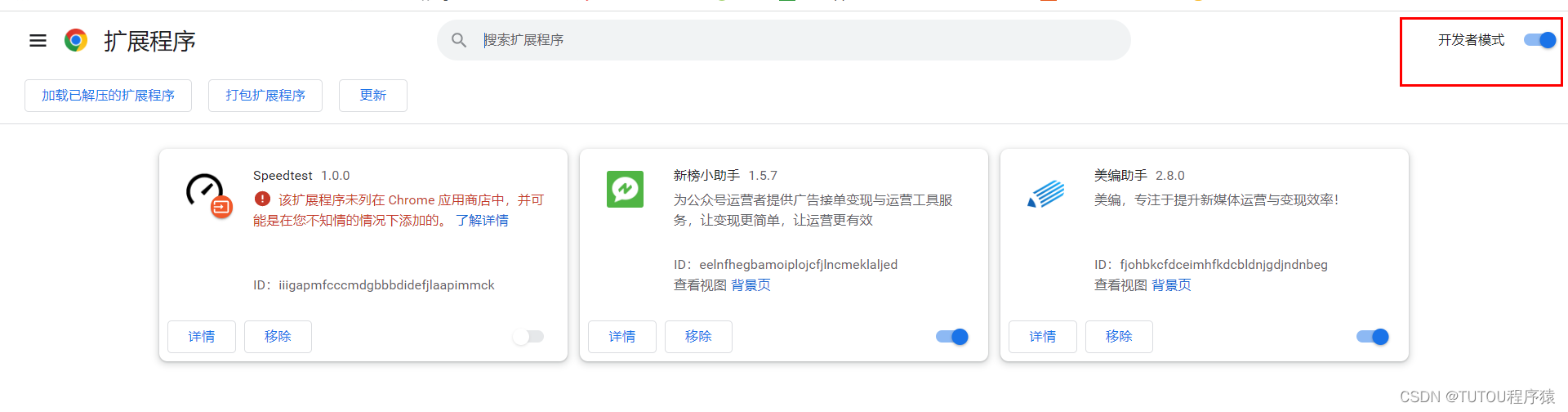Open 详情 for Speedtest
The image size is (1568, 412).
[202, 337]
